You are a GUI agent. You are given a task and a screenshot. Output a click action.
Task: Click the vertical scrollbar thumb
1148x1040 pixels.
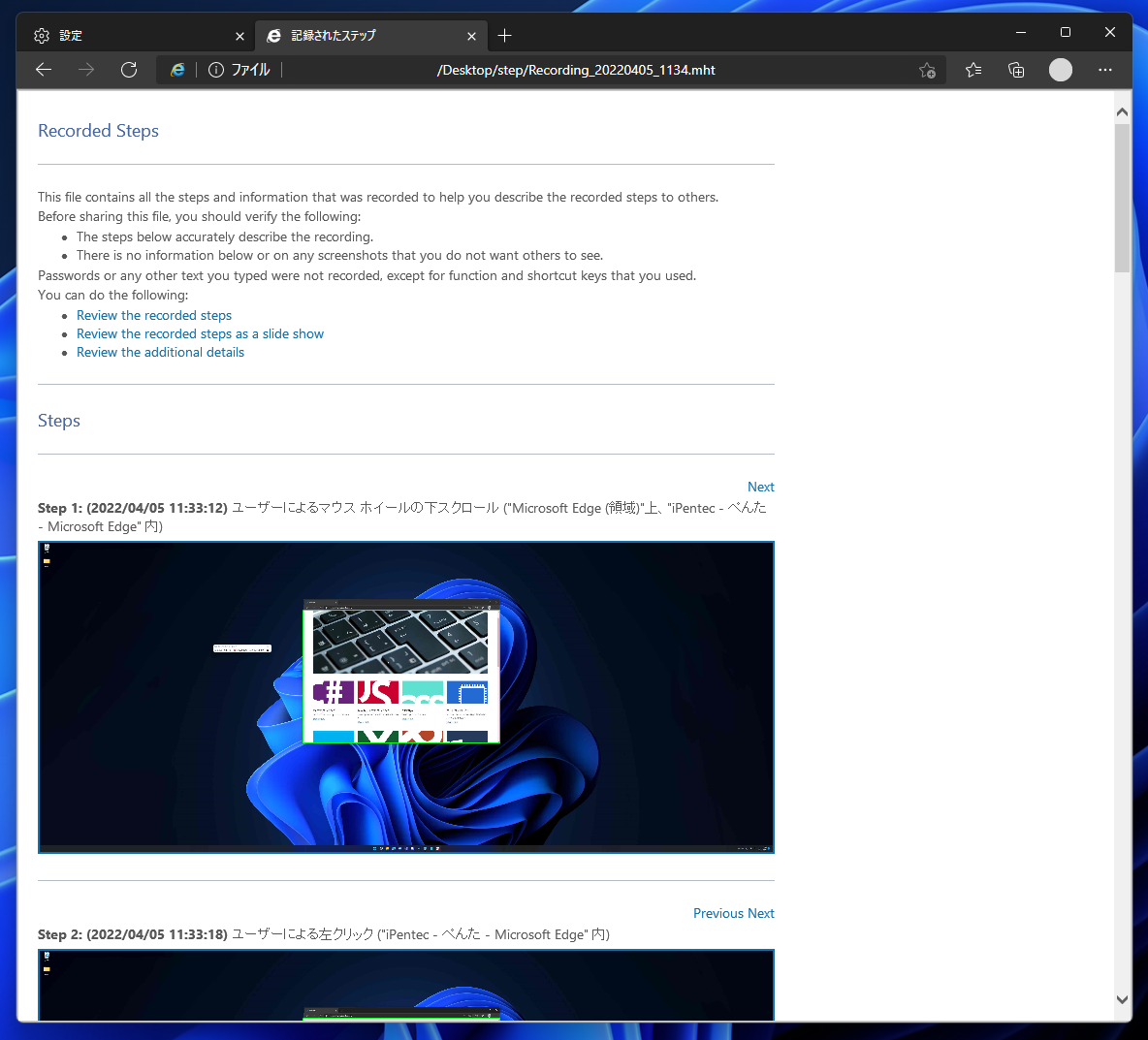click(1122, 199)
